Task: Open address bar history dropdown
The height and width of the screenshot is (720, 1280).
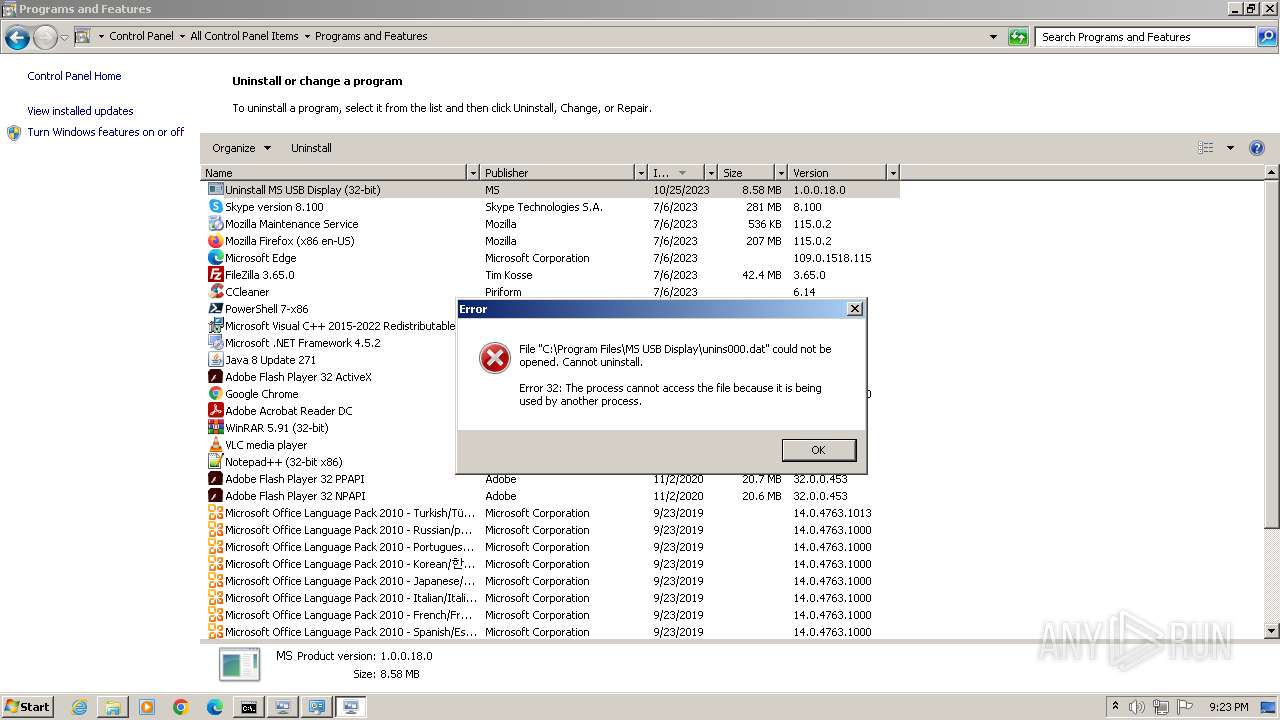Action: point(993,37)
